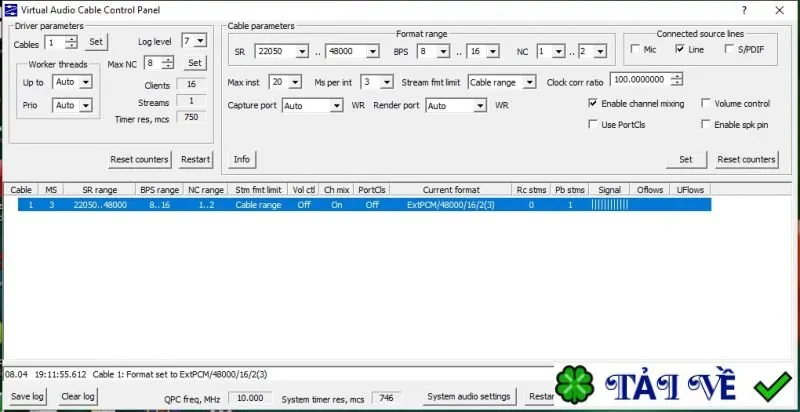Uncheck the Line source line checkbox
800x412 pixels.
click(680, 49)
